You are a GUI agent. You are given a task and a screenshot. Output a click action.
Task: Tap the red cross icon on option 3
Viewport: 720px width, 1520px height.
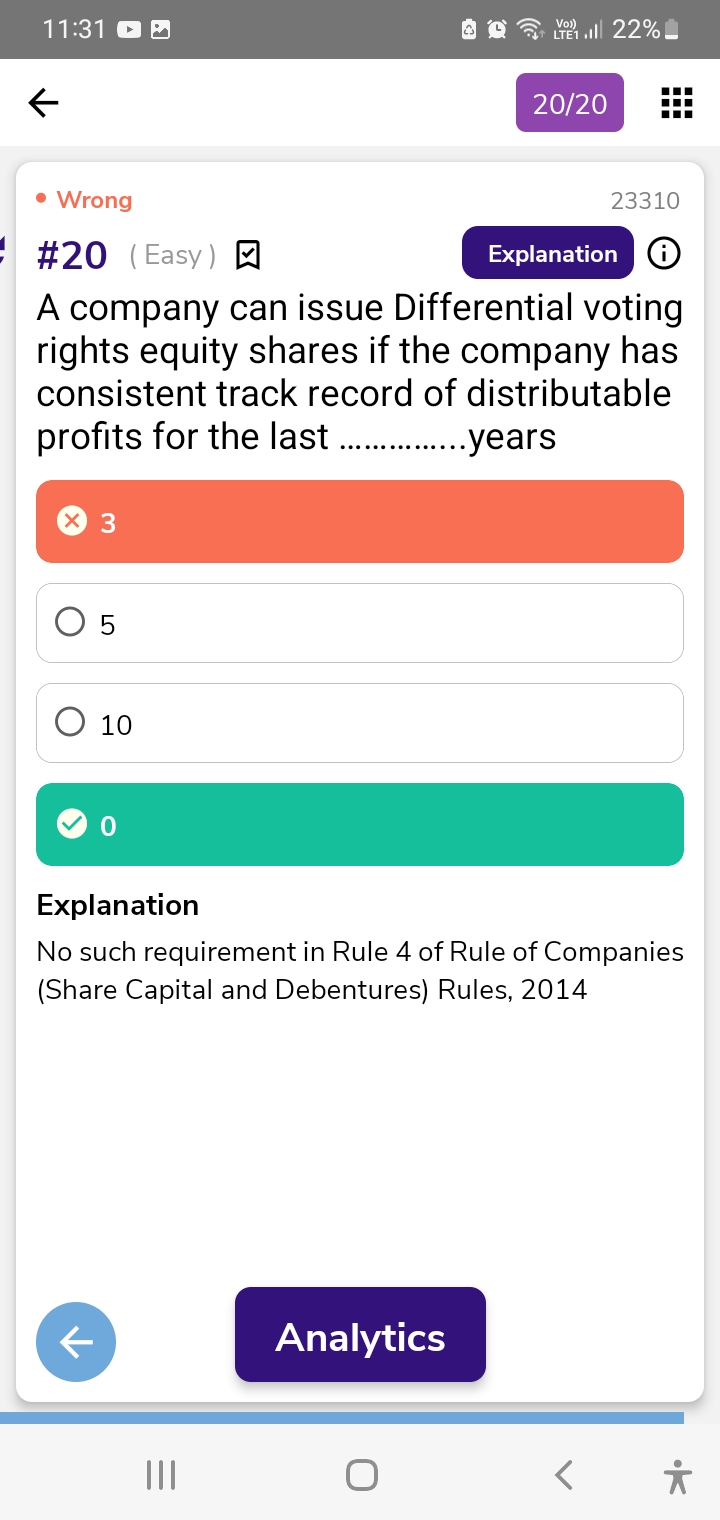[71, 522]
